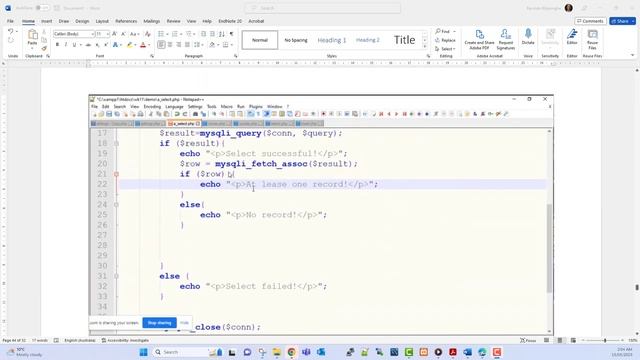Apply Strikethrough formatting

click(88, 44)
